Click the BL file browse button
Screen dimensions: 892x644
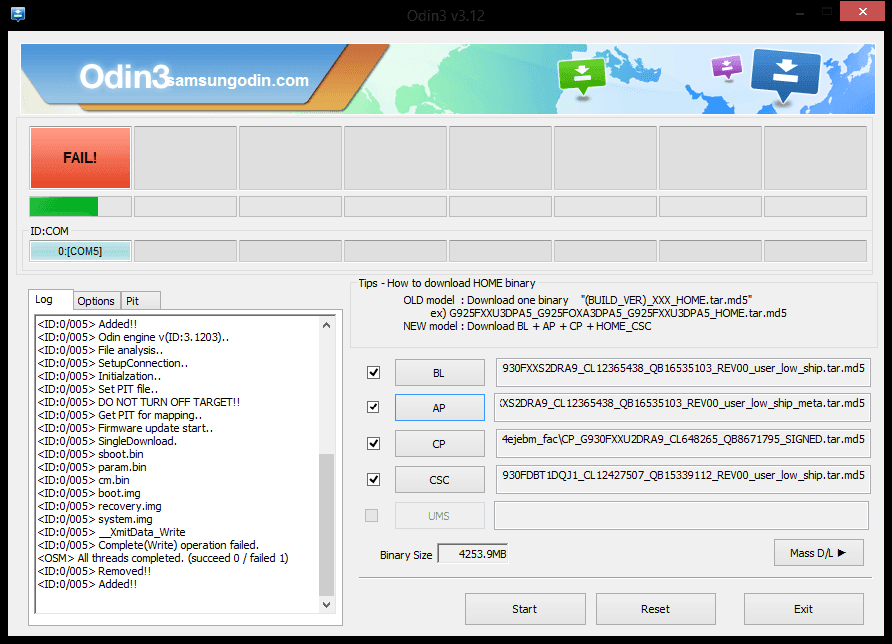(440, 373)
